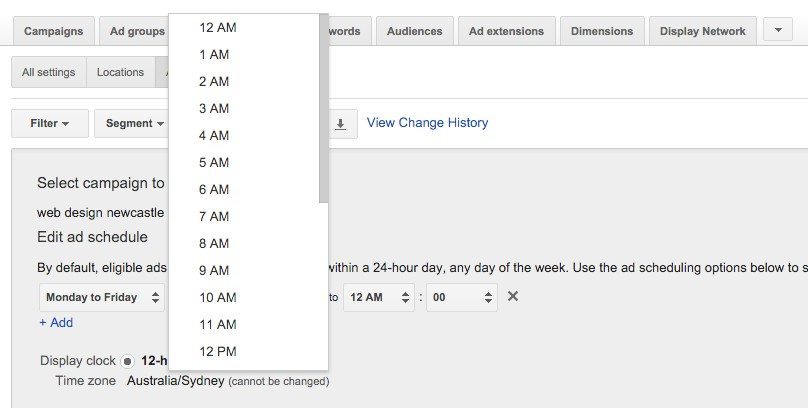The height and width of the screenshot is (408, 808).
Task: Go to the Display Network tab
Action: [x=702, y=31]
